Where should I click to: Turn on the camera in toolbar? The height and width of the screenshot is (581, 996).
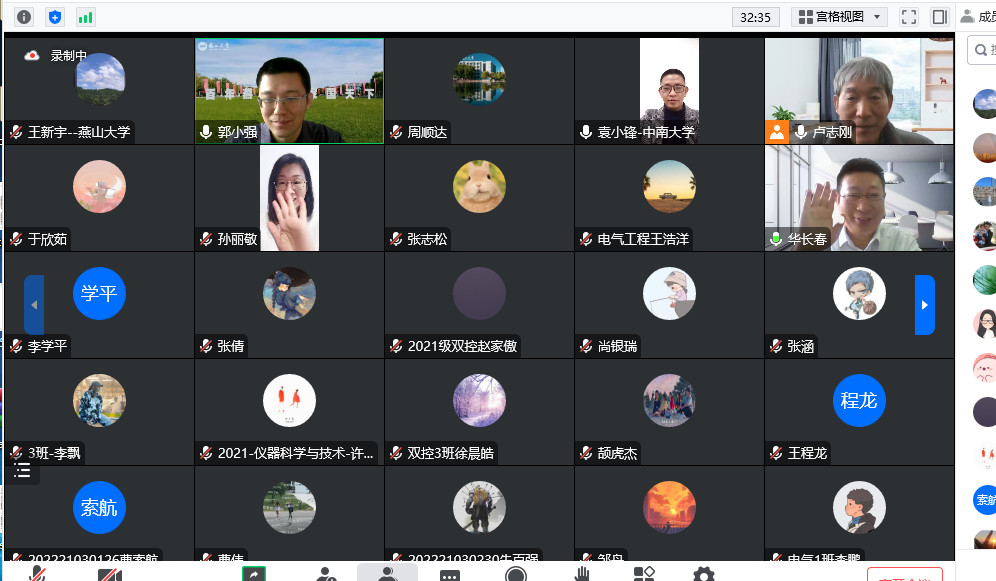click(x=110, y=575)
